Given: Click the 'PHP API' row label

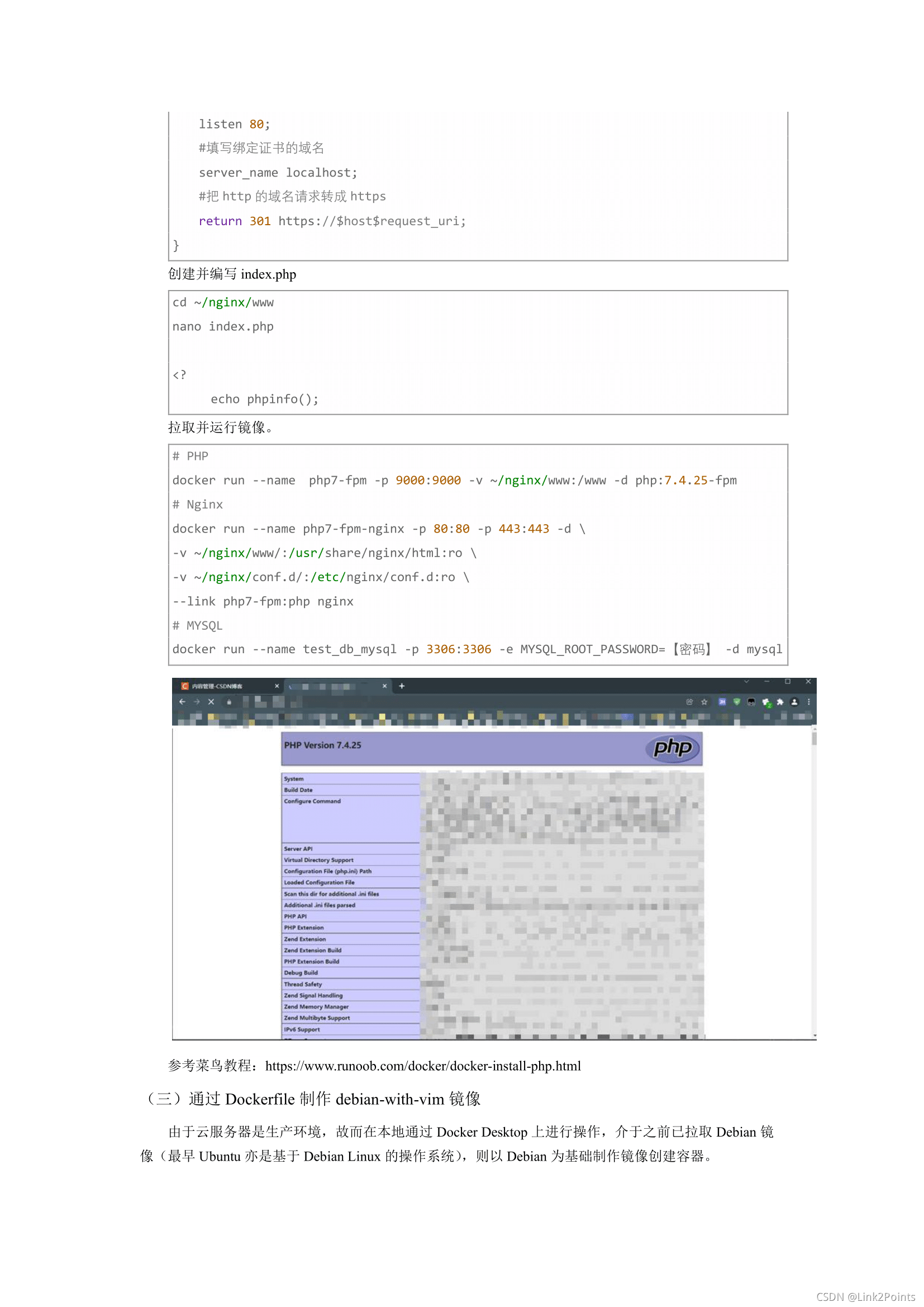Looking at the screenshot, I should [296, 916].
